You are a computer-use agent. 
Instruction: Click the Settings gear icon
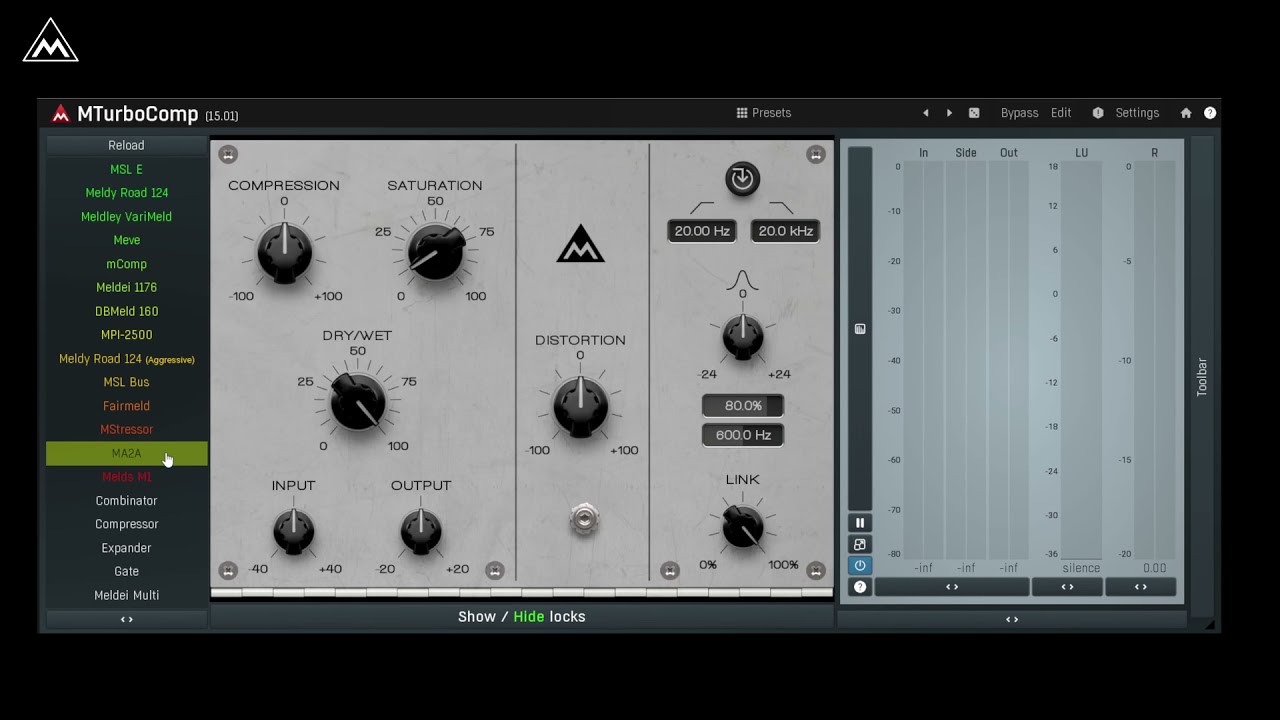[1098, 113]
